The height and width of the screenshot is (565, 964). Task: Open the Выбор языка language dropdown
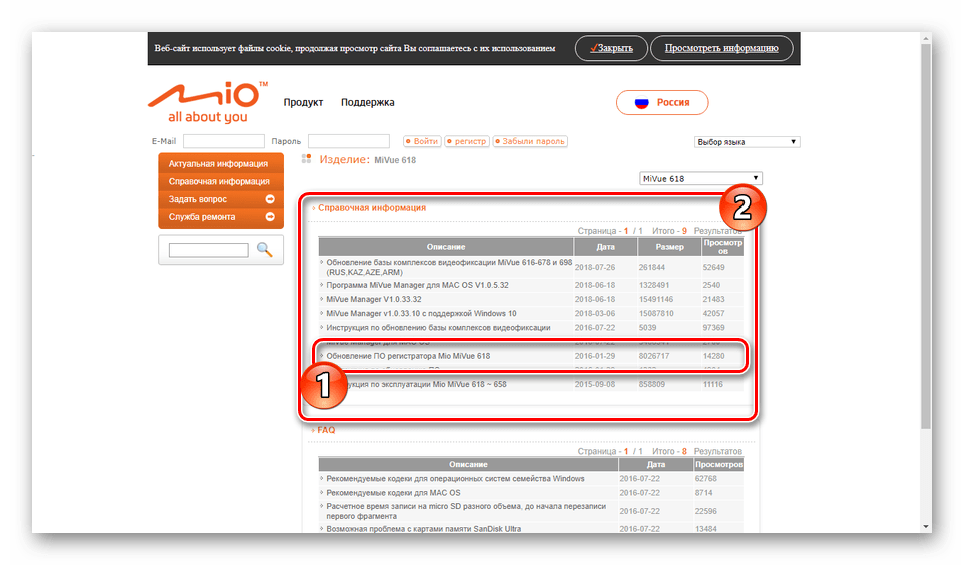tap(747, 142)
